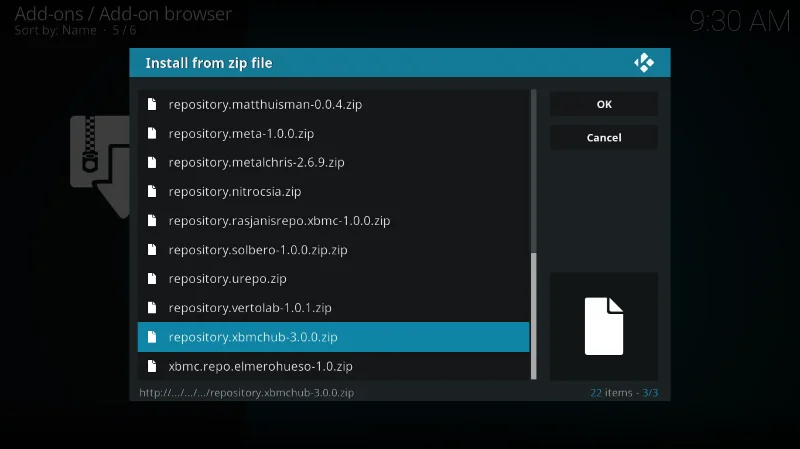Click the 22 items page counter
Screen dimensions: 800x449
point(623,392)
